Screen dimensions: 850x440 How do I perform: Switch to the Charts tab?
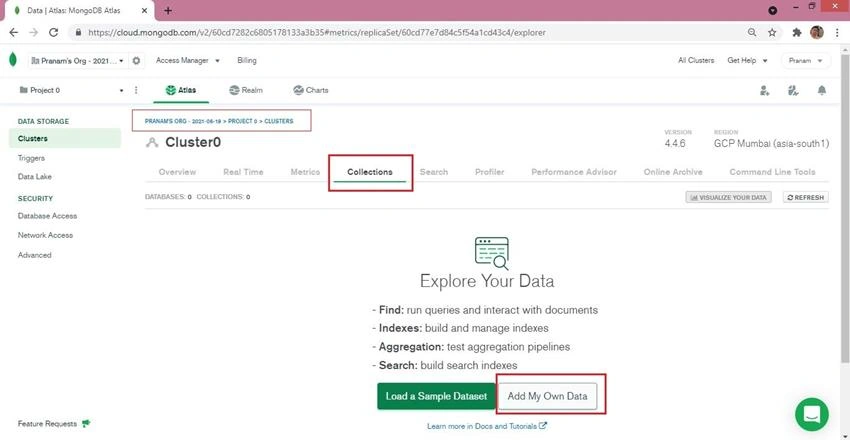coord(311,90)
